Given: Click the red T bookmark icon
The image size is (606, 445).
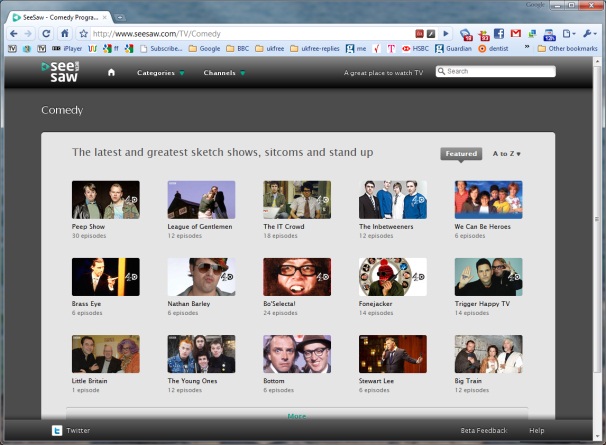Looking at the screenshot, I should point(391,49).
